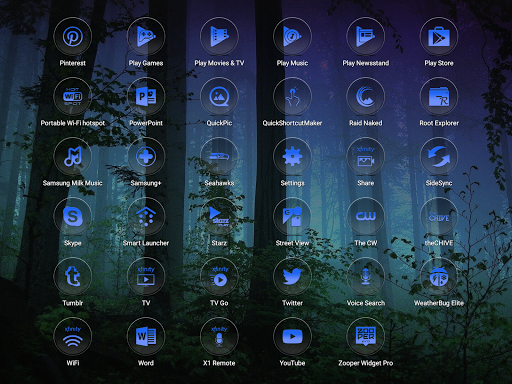Click the "Samsung Milk Music" label
512x384 pixels.
click(73, 183)
